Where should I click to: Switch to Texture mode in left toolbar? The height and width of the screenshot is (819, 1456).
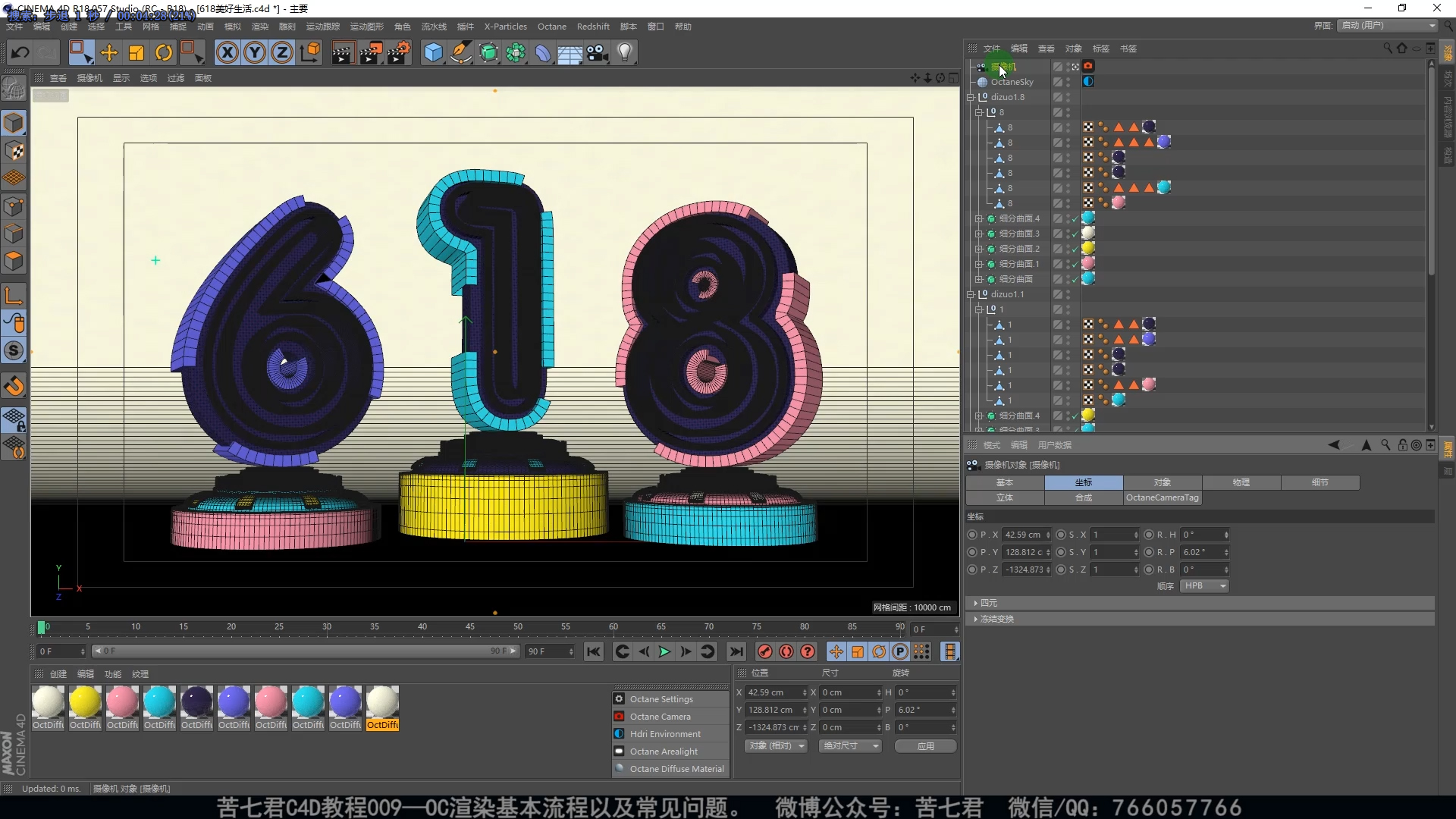pyautogui.click(x=14, y=151)
